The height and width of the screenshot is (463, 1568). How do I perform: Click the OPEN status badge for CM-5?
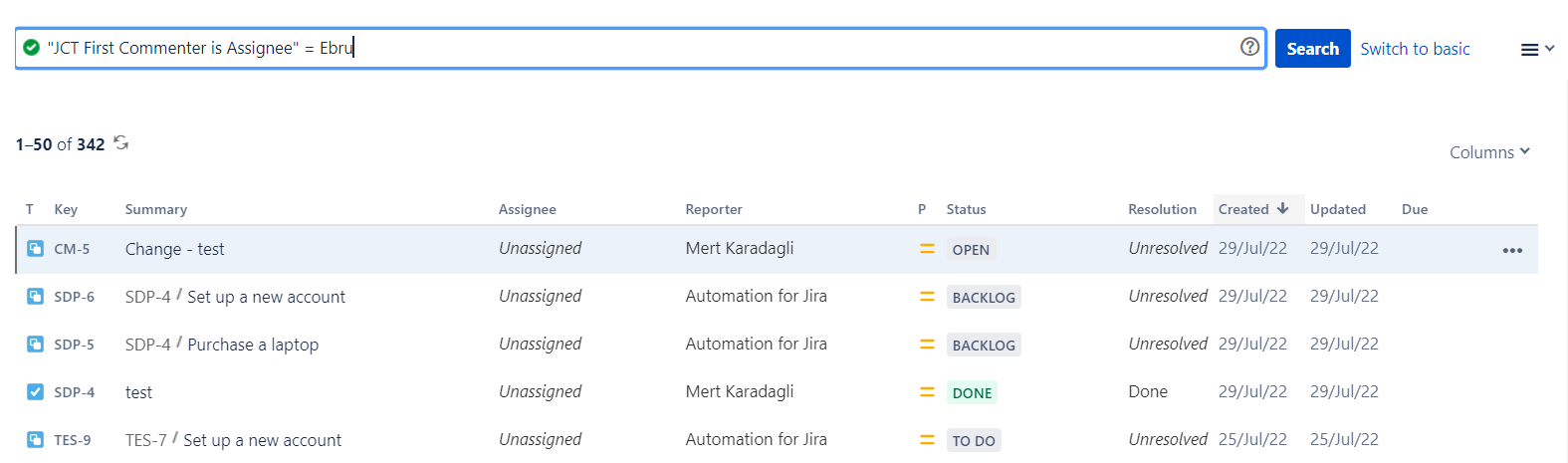pos(971,250)
